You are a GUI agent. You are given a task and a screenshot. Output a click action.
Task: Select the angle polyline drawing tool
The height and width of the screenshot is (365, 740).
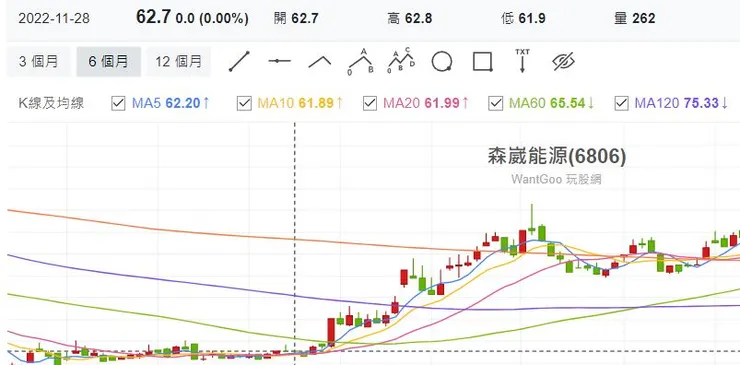[x=320, y=61]
